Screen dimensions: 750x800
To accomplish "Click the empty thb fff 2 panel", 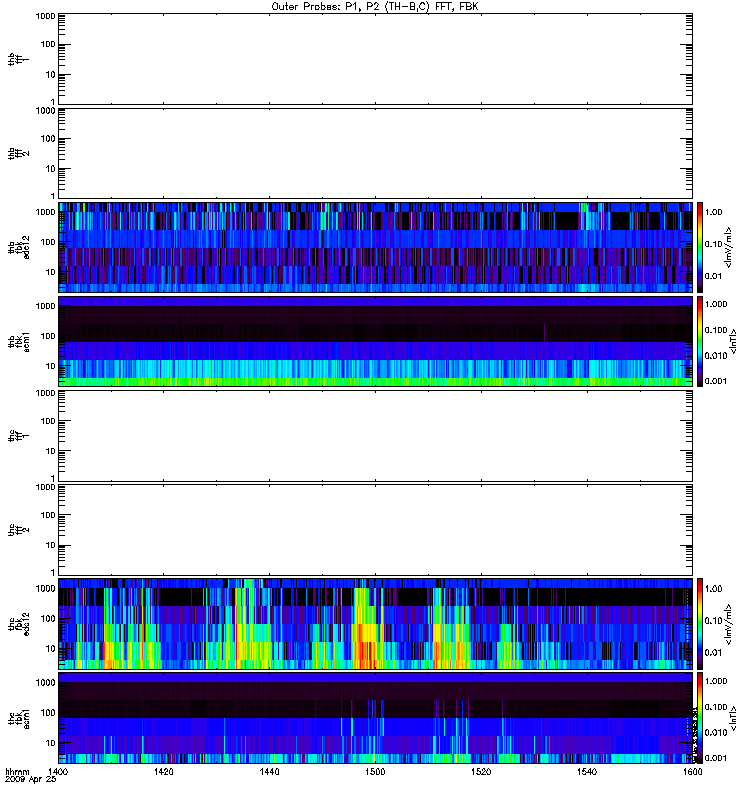I will (375, 154).
